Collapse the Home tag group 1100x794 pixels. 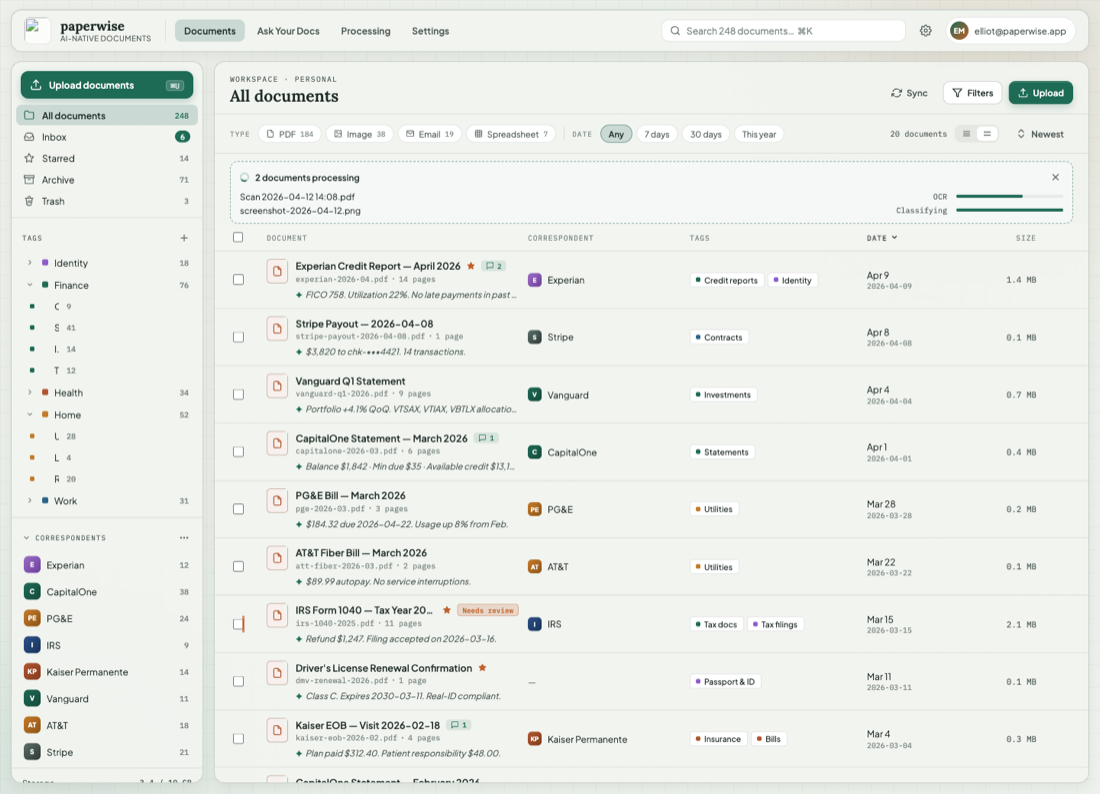(29, 415)
